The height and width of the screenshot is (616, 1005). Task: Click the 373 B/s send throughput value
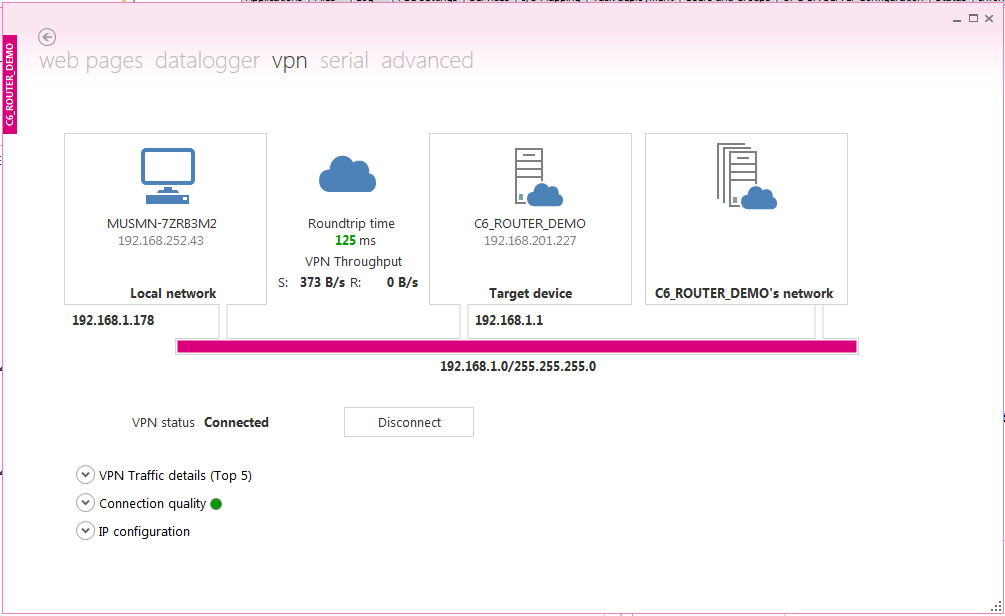[322, 283]
